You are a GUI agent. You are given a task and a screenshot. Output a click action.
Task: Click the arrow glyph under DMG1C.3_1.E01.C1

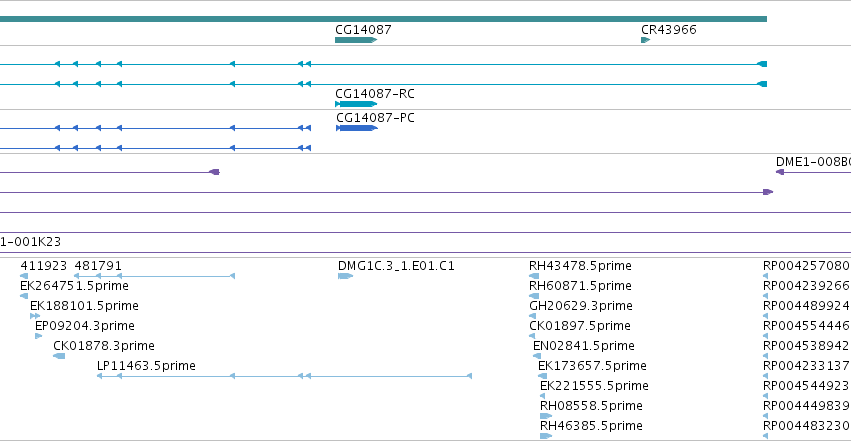(345, 276)
